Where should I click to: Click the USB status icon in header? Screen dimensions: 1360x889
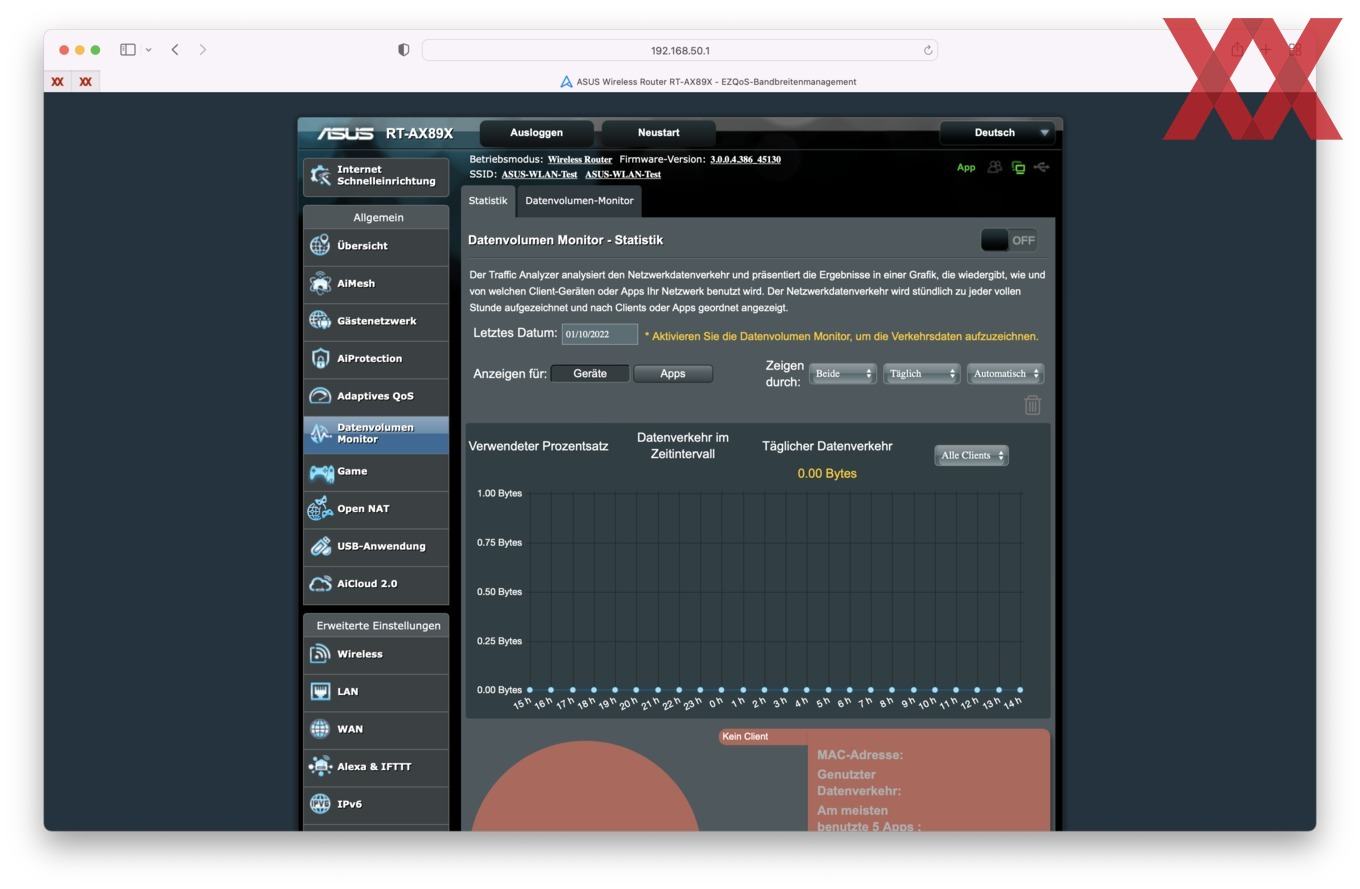tap(1042, 167)
